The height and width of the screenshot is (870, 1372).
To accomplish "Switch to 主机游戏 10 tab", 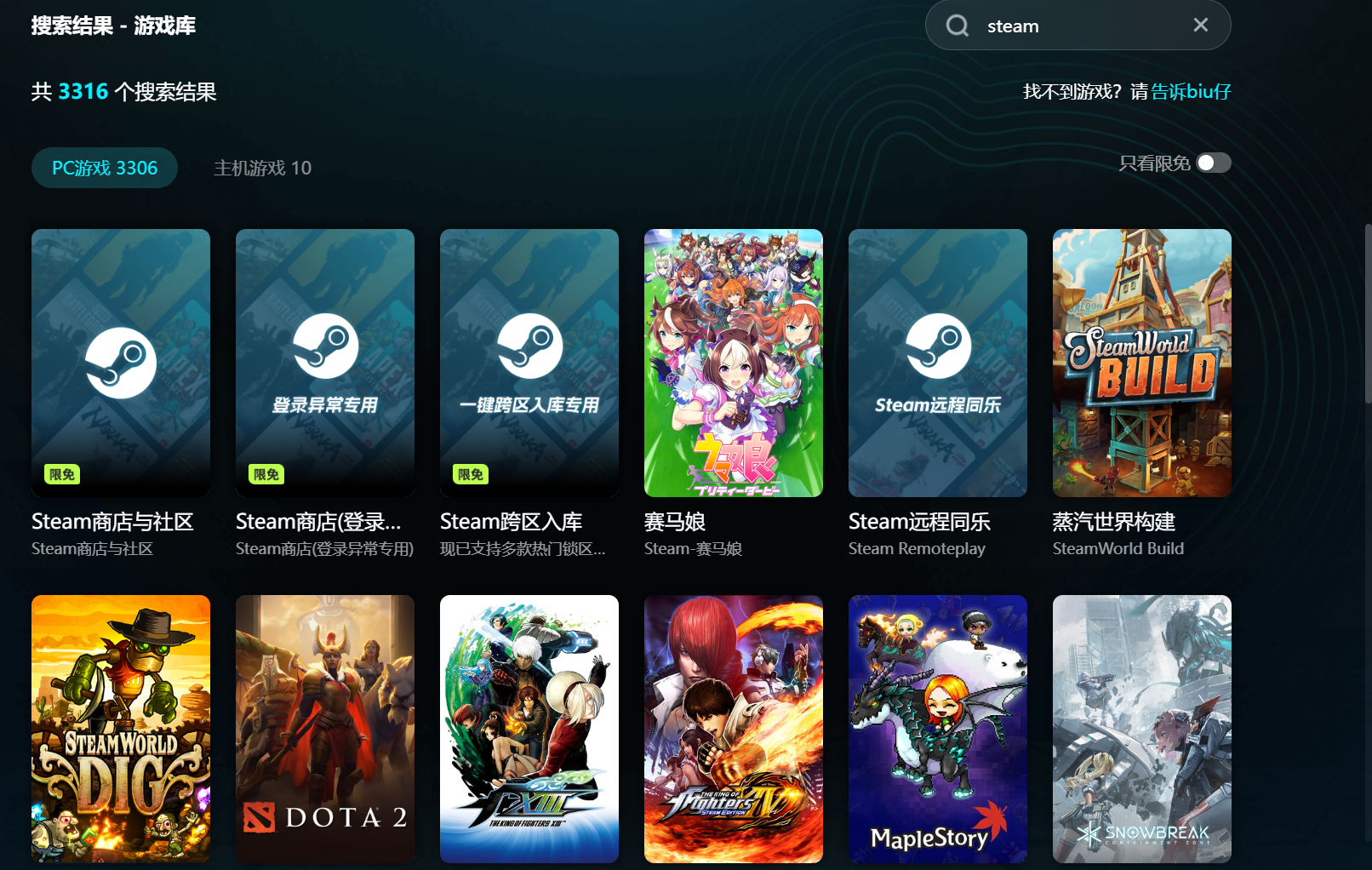I will point(262,168).
